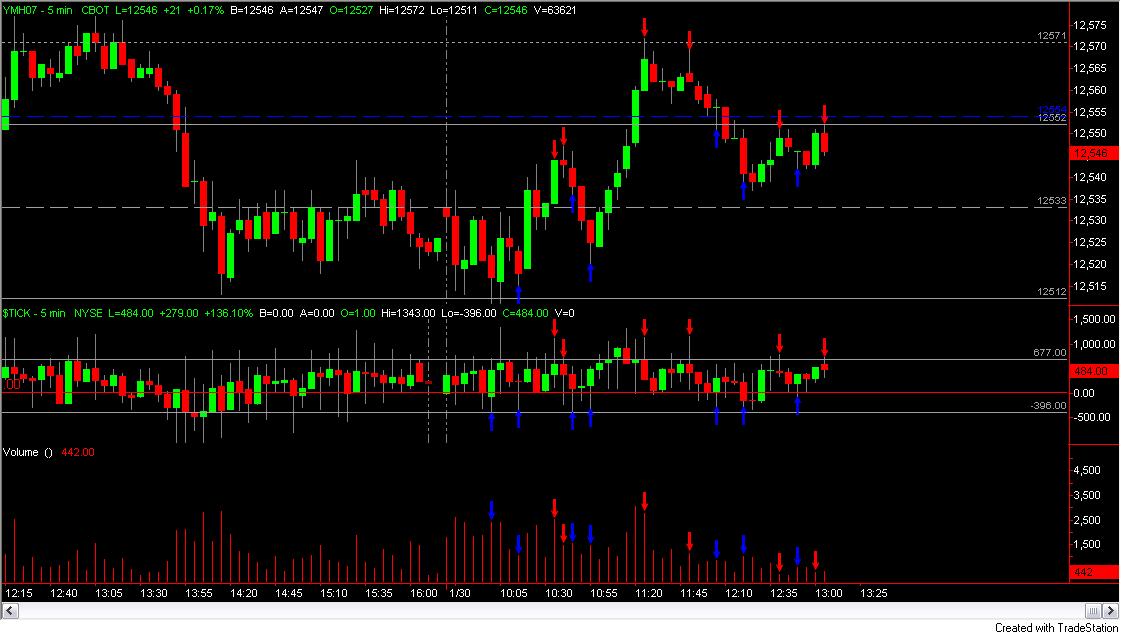Click the 13:25 time axis label
Screen dimensions: 1121x634
pyautogui.click(x=873, y=593)
